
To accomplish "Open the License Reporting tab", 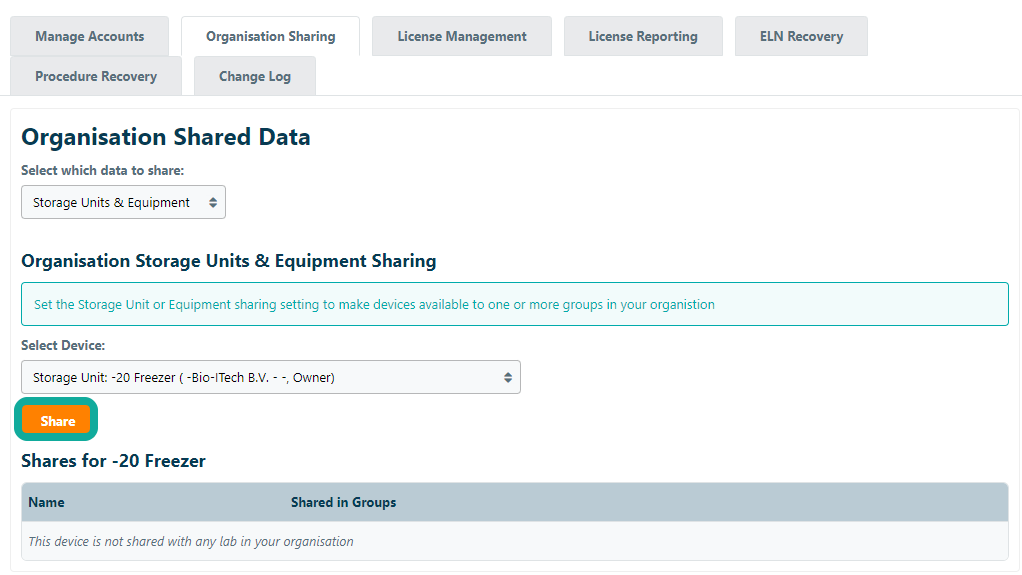I will [x=642, y=36].
